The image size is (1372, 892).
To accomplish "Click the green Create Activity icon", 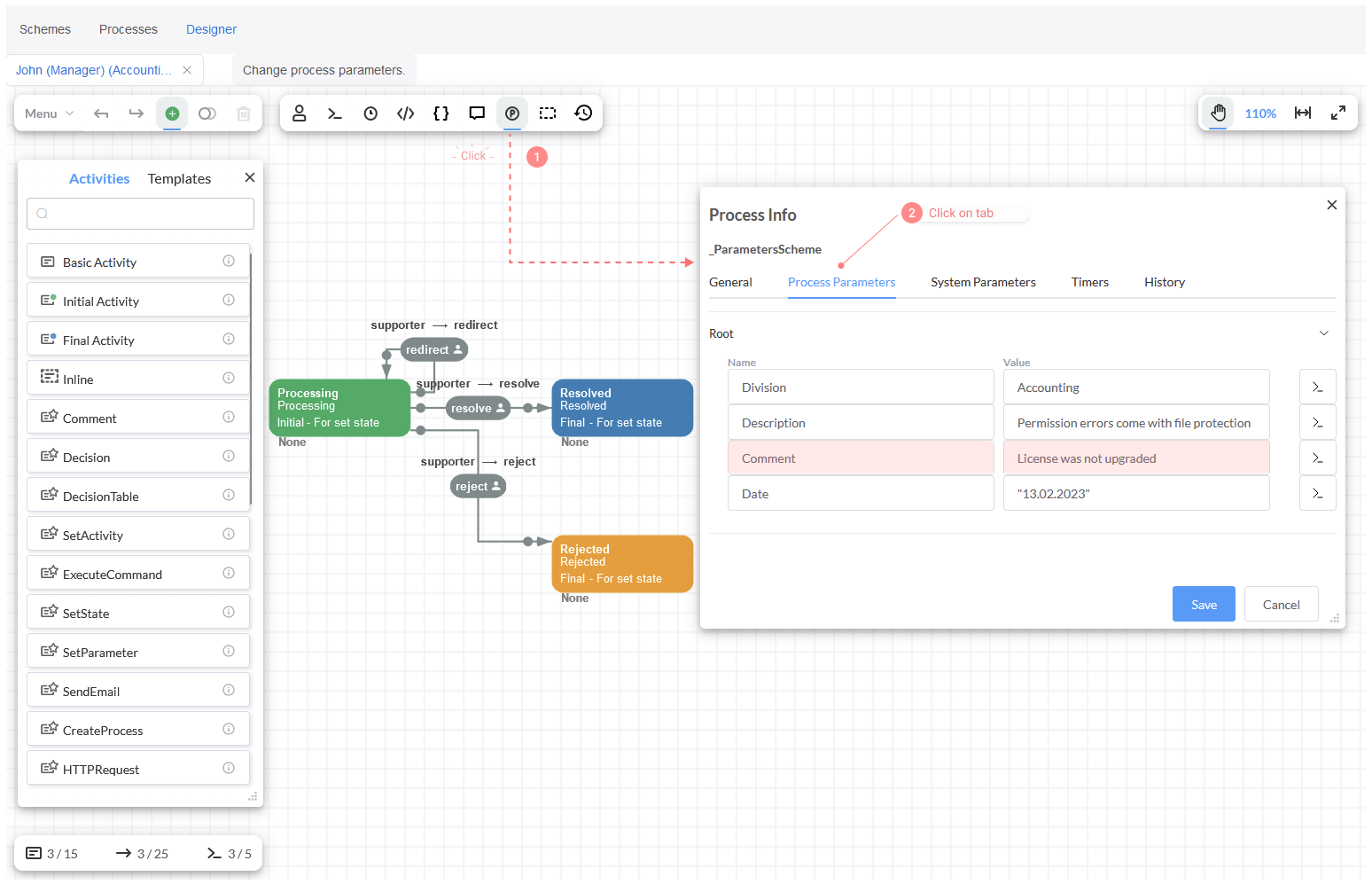I will click(x=172, y=113).
